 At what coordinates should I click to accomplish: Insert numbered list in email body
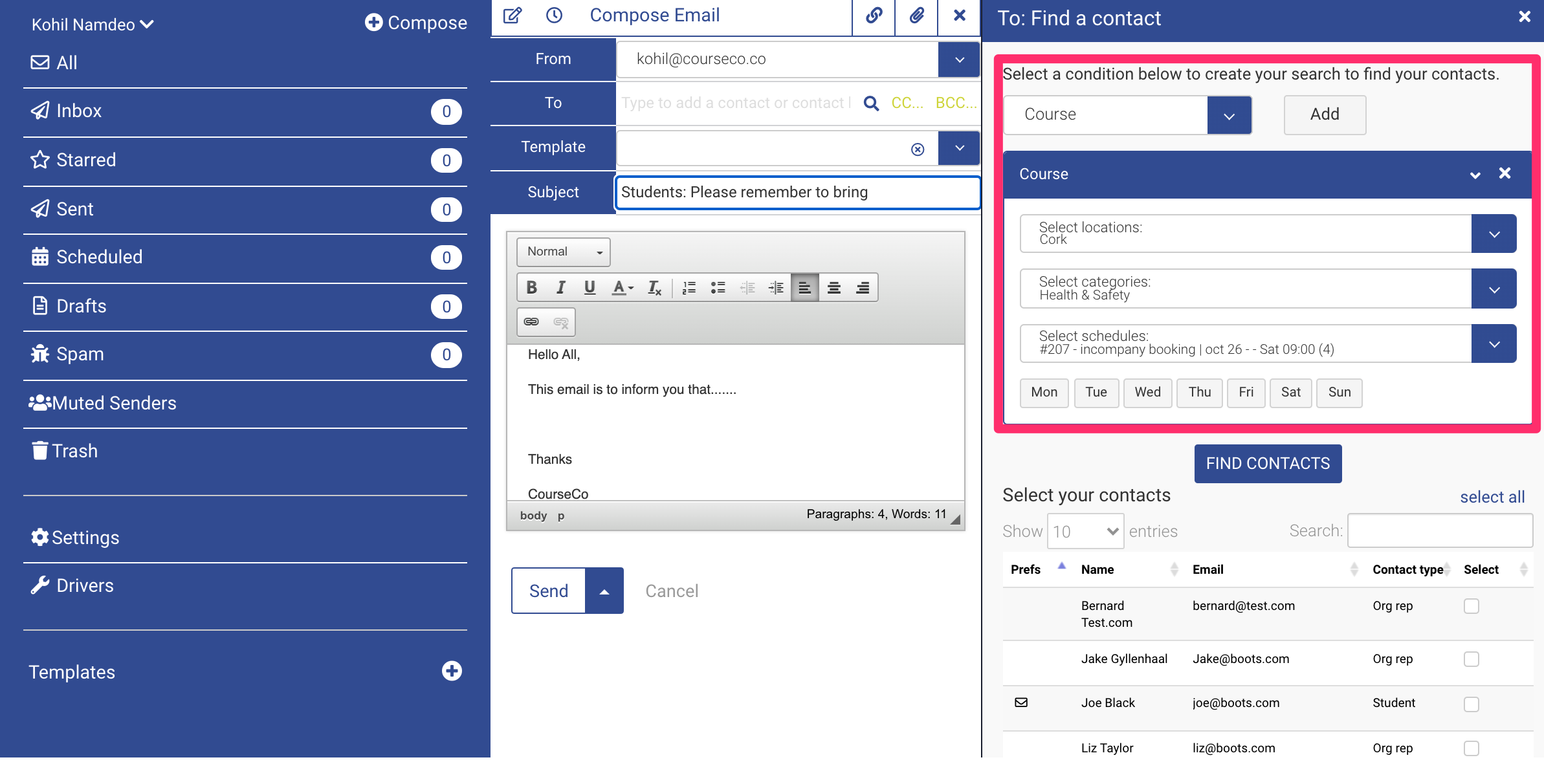[689, 287]
